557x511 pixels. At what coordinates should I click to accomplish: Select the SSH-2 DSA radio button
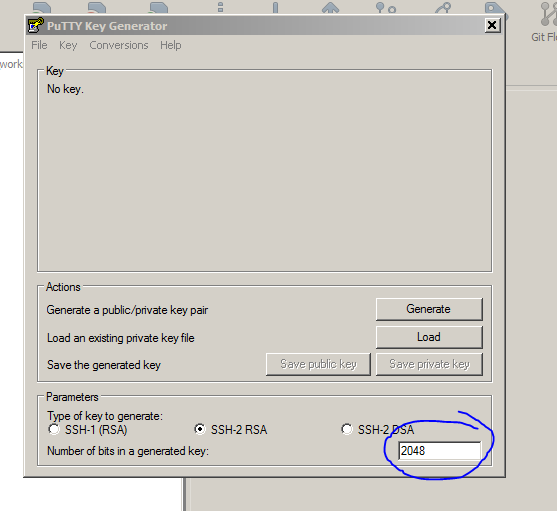[x=347, y=429]
